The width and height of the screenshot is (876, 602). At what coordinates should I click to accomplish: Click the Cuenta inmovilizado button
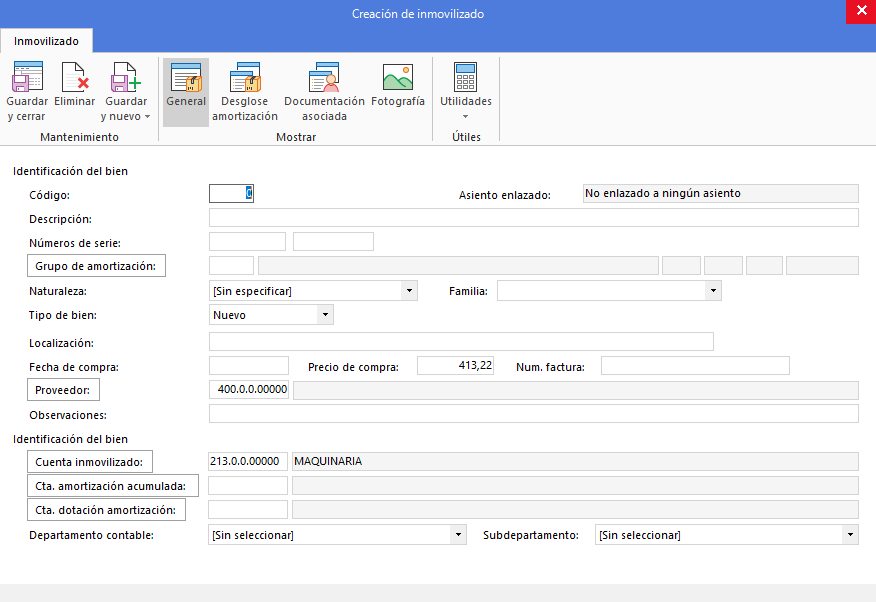coord(89,462)
